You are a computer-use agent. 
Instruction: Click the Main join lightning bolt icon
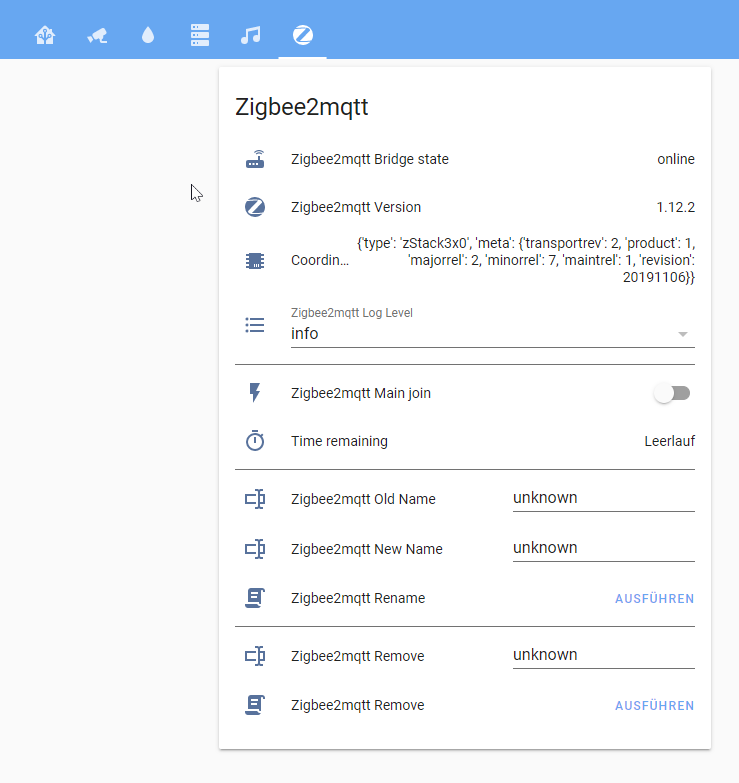pyautogui.click(x=255, y=393)
